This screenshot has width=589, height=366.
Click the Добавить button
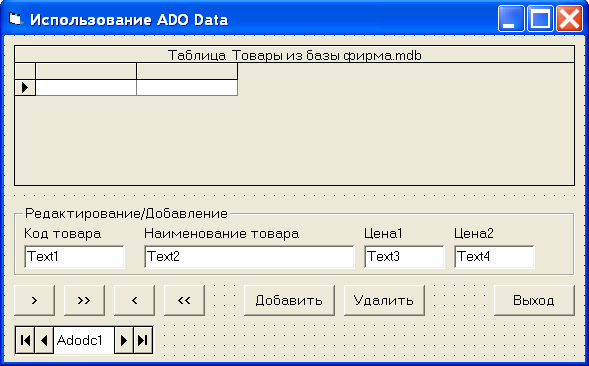tap(289, 300)
